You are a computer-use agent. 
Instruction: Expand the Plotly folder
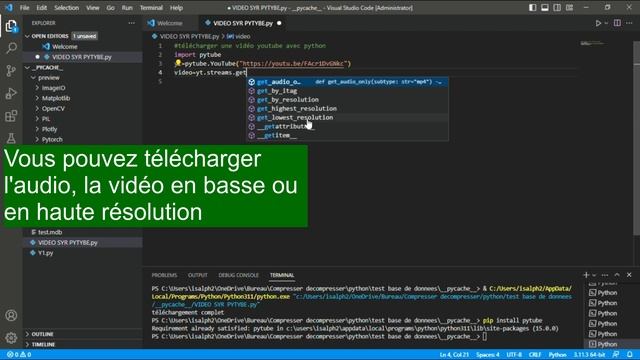click(x=37, y=129)
